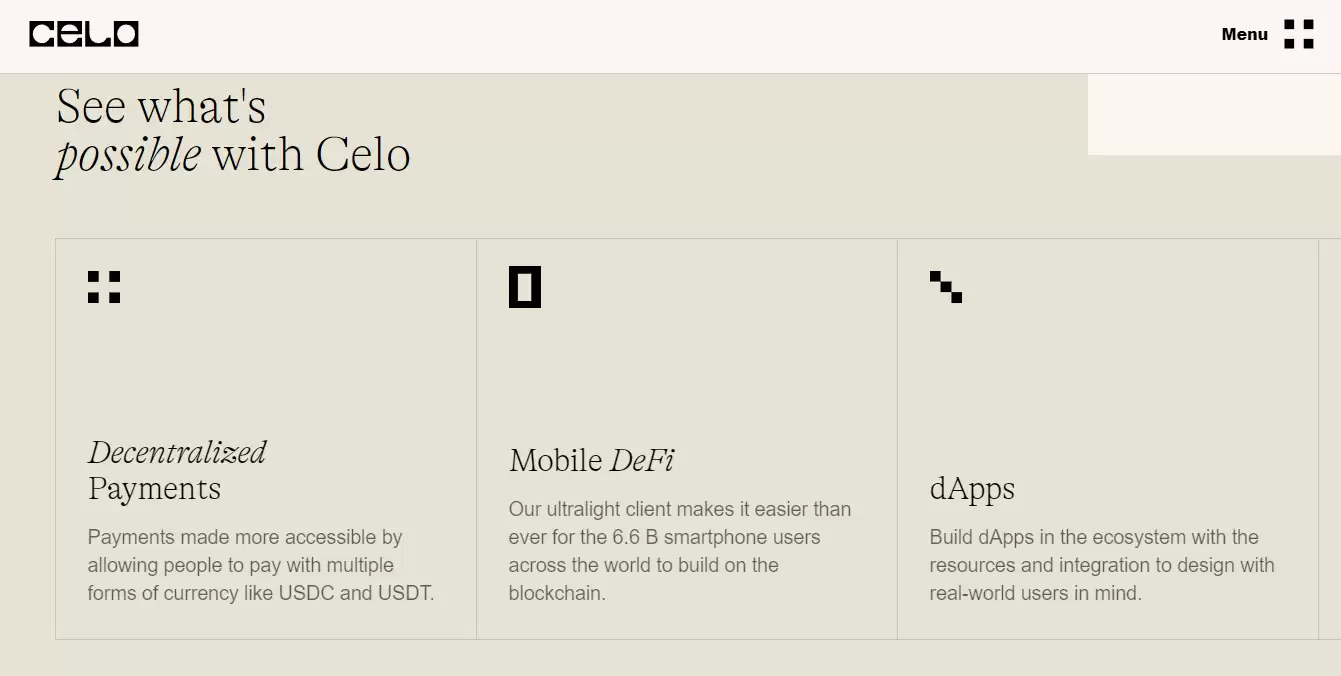Click the "See what's" heading line
Image resolution: width=1341 pixels, height=676 pixels.
point(161,107)
